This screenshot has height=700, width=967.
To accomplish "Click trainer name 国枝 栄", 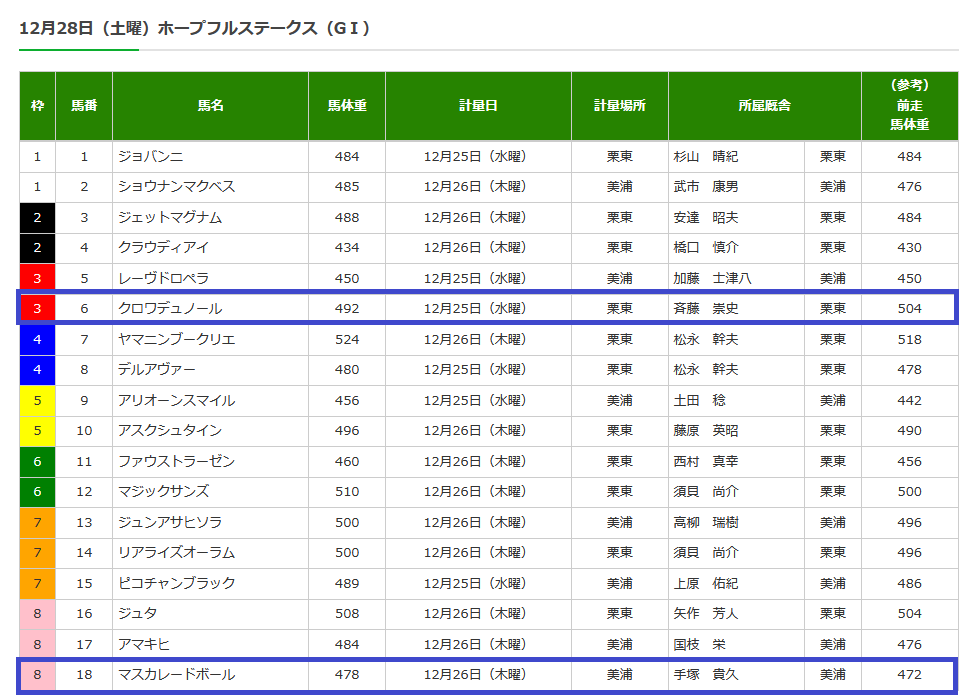I will point(699,645).
